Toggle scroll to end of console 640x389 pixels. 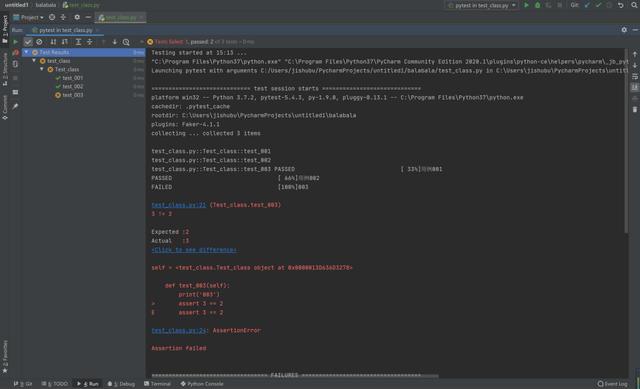point(635,87)
